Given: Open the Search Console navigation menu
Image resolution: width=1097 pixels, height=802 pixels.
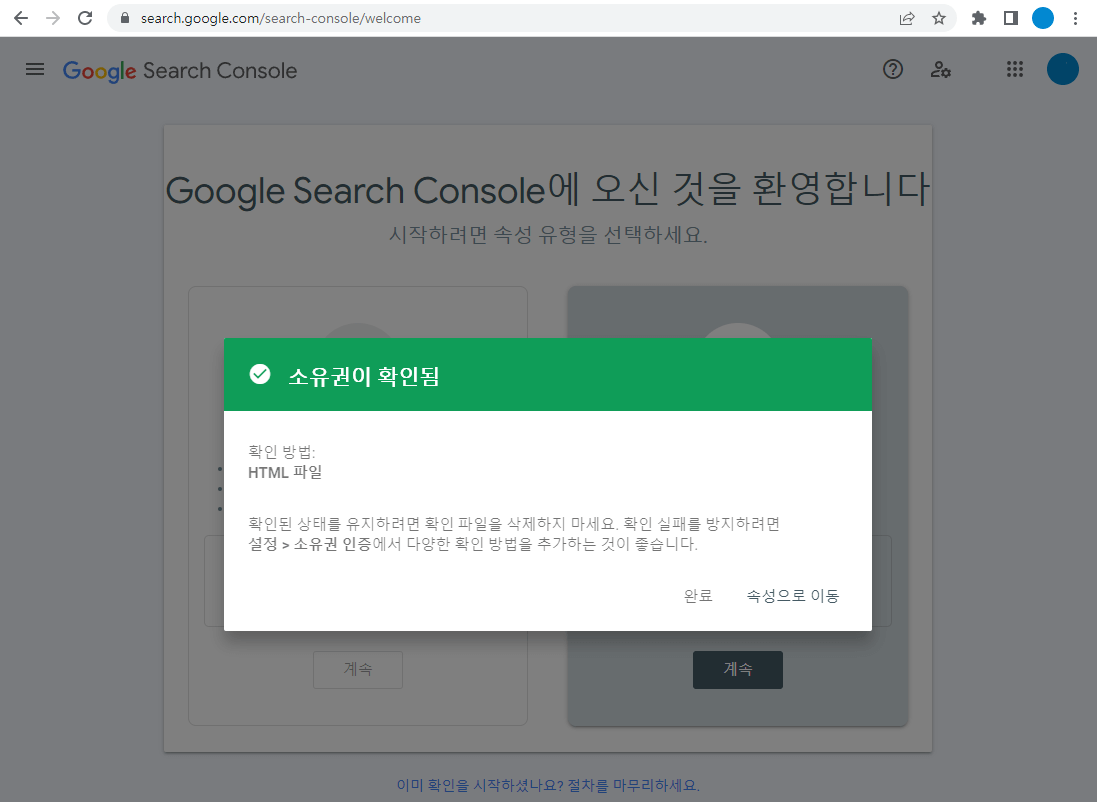Looking at the screenshot, I should pyautogui.click(x=34, y=69).
